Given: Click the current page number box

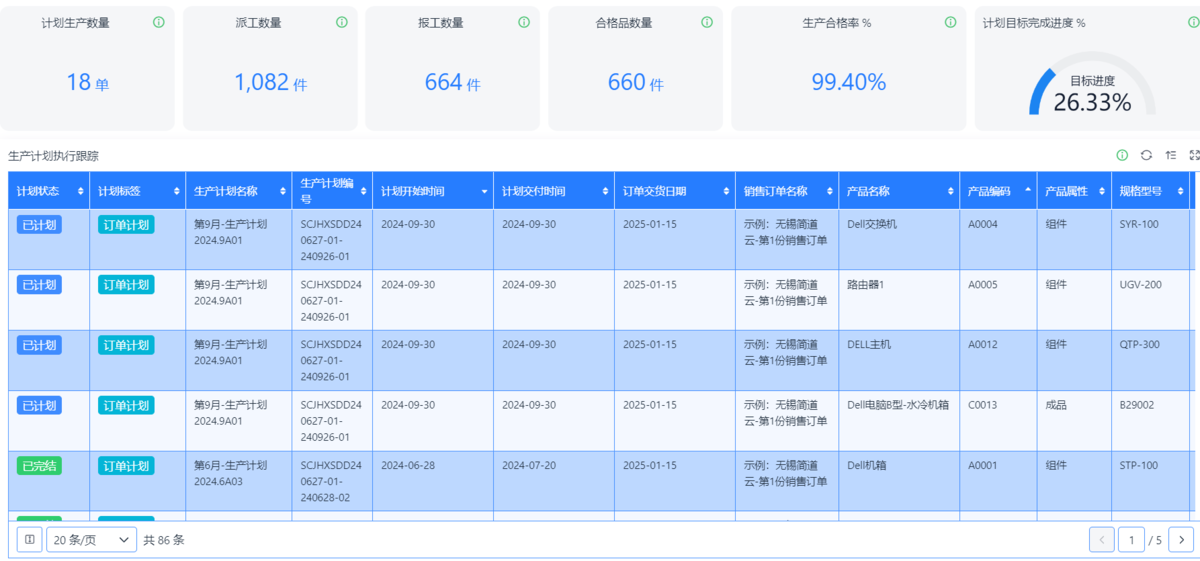Looking at the screenshot, I should point(1131,540).
